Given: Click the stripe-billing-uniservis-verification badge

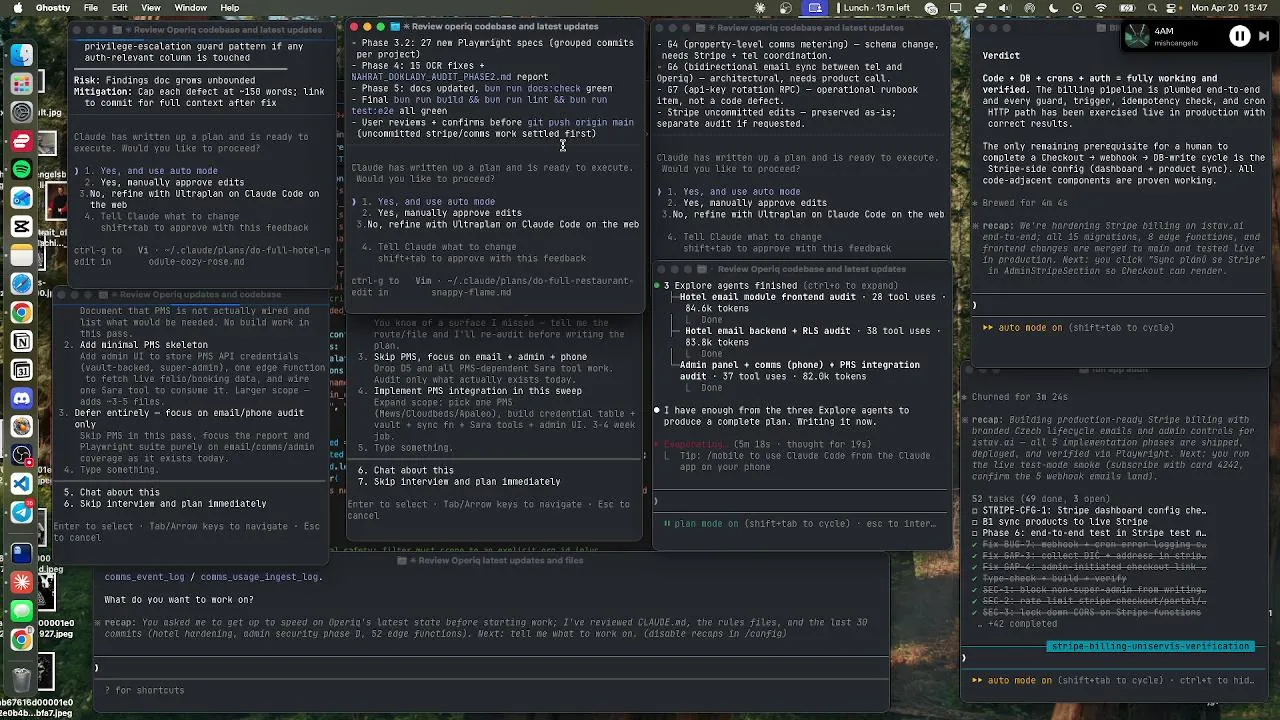Looking at the screenshot, I should tap(1151, 647).
